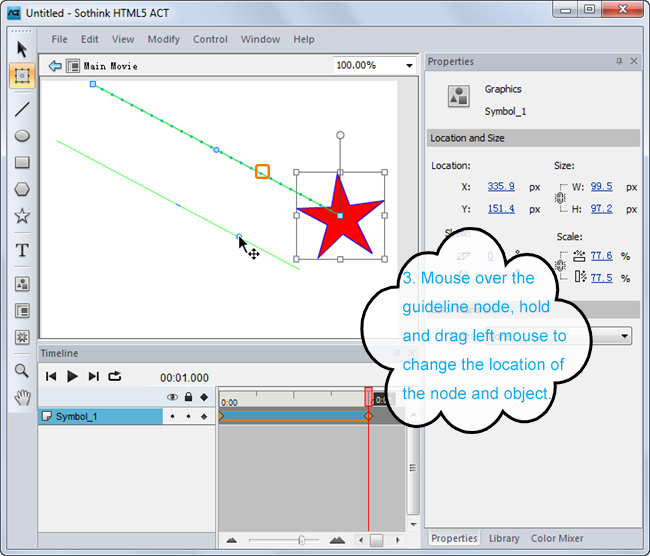This screenshot has height=556, width=650.
Task: Click the timeline zoom slider handle
Action: point(301,540)
